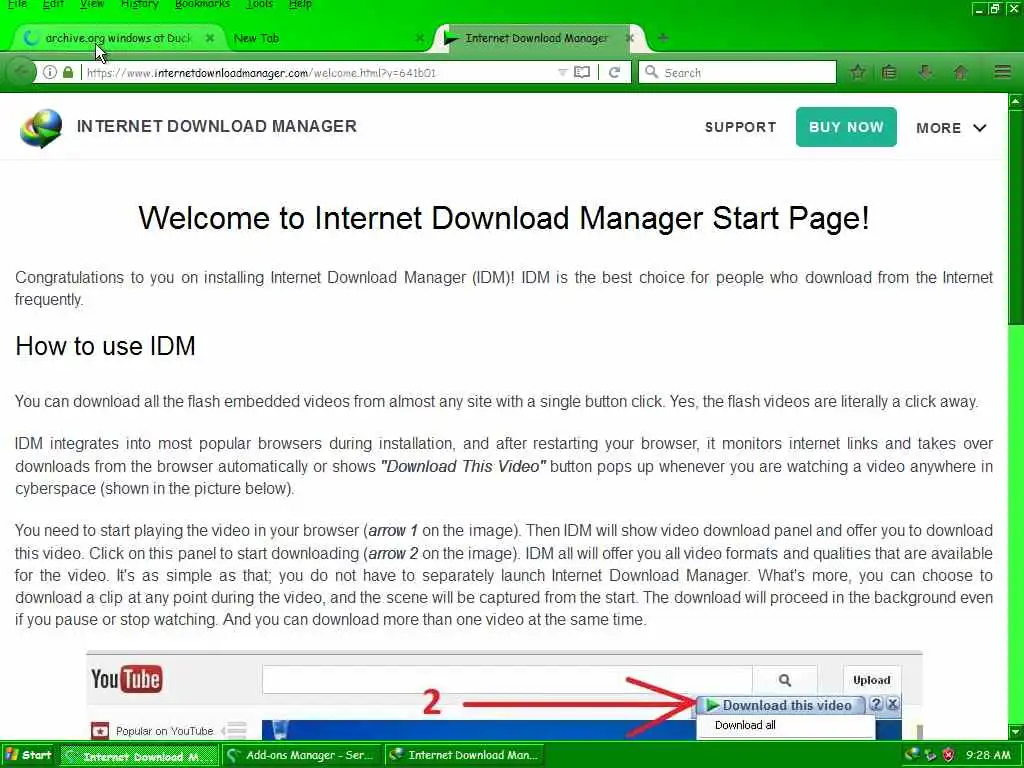Show bookmarks list icon
The height and width of the screenshot is (768, 1024).
pos(889,72)
